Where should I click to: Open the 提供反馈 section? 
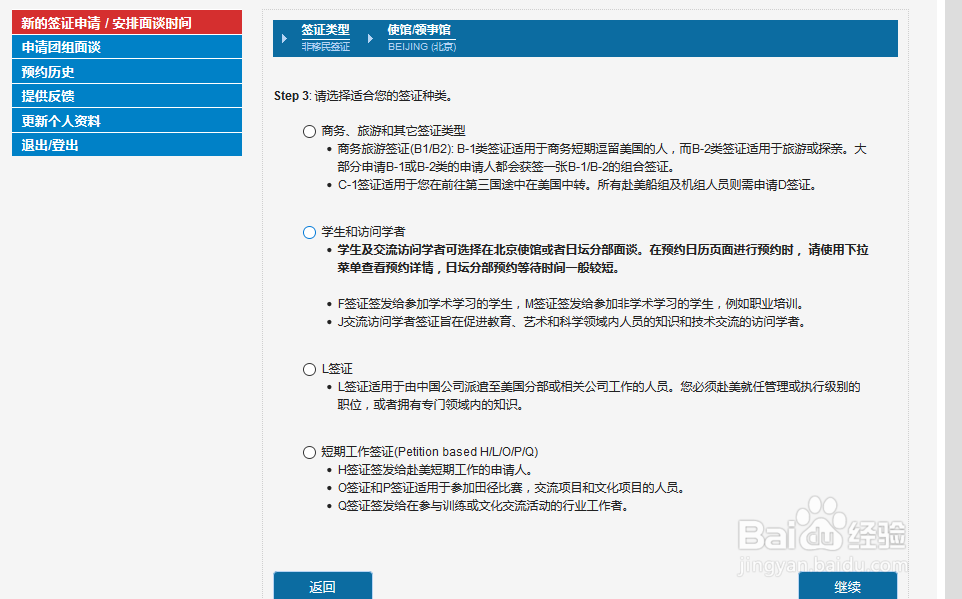127,96
